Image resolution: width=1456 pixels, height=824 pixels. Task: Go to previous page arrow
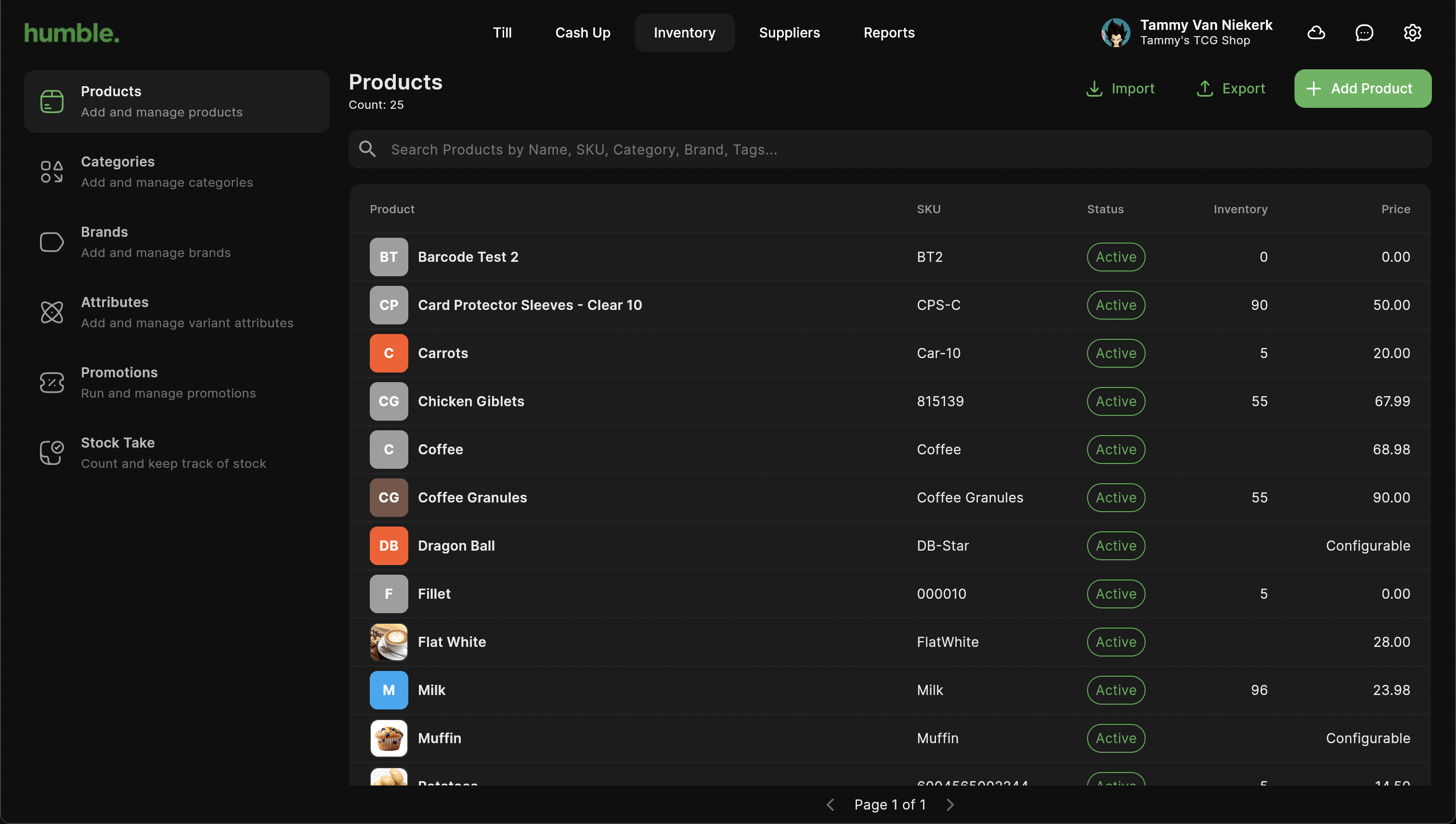click(831, 805)
